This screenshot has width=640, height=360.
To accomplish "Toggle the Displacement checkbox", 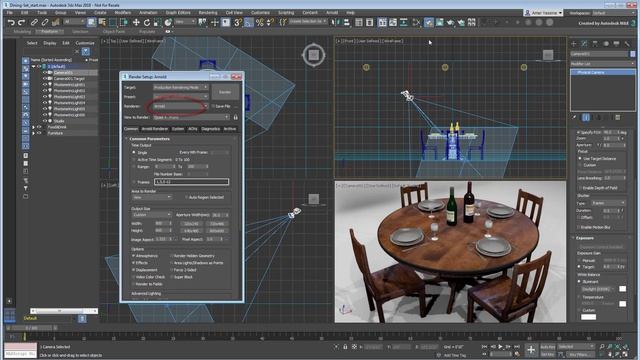I will (x=133, y=270).
